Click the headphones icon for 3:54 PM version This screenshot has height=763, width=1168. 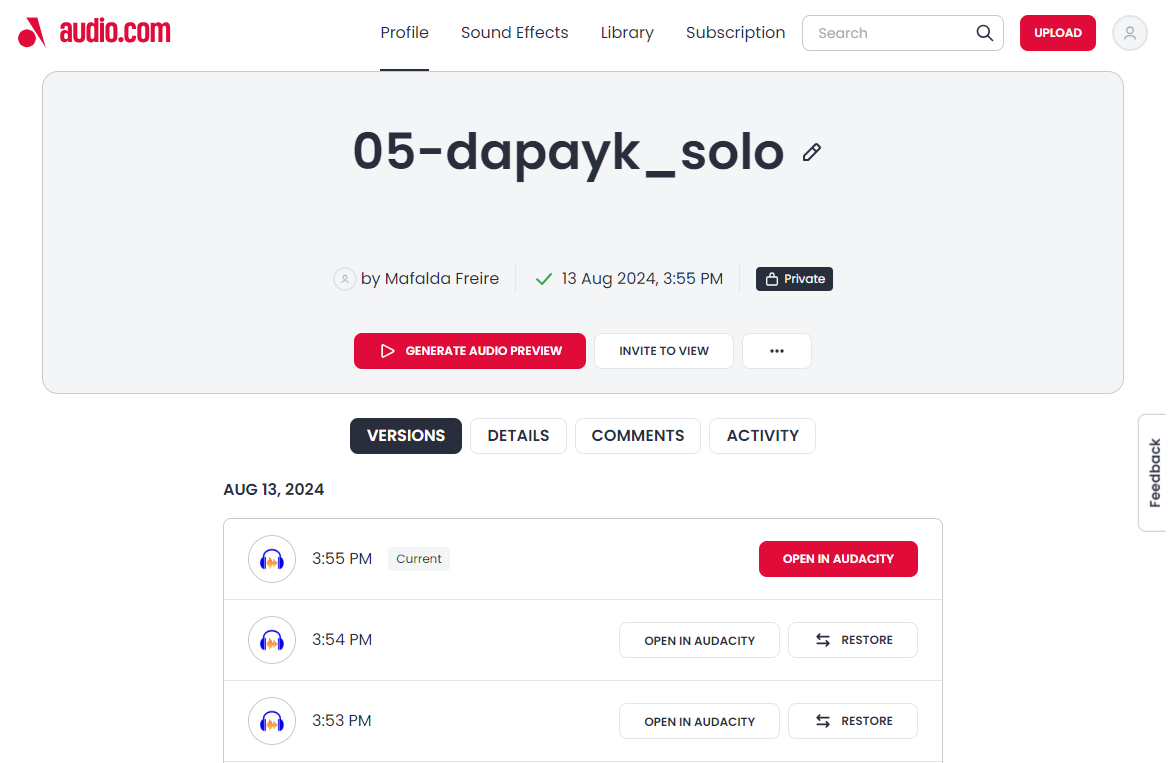pyautogui.click(x=272, y=640)
